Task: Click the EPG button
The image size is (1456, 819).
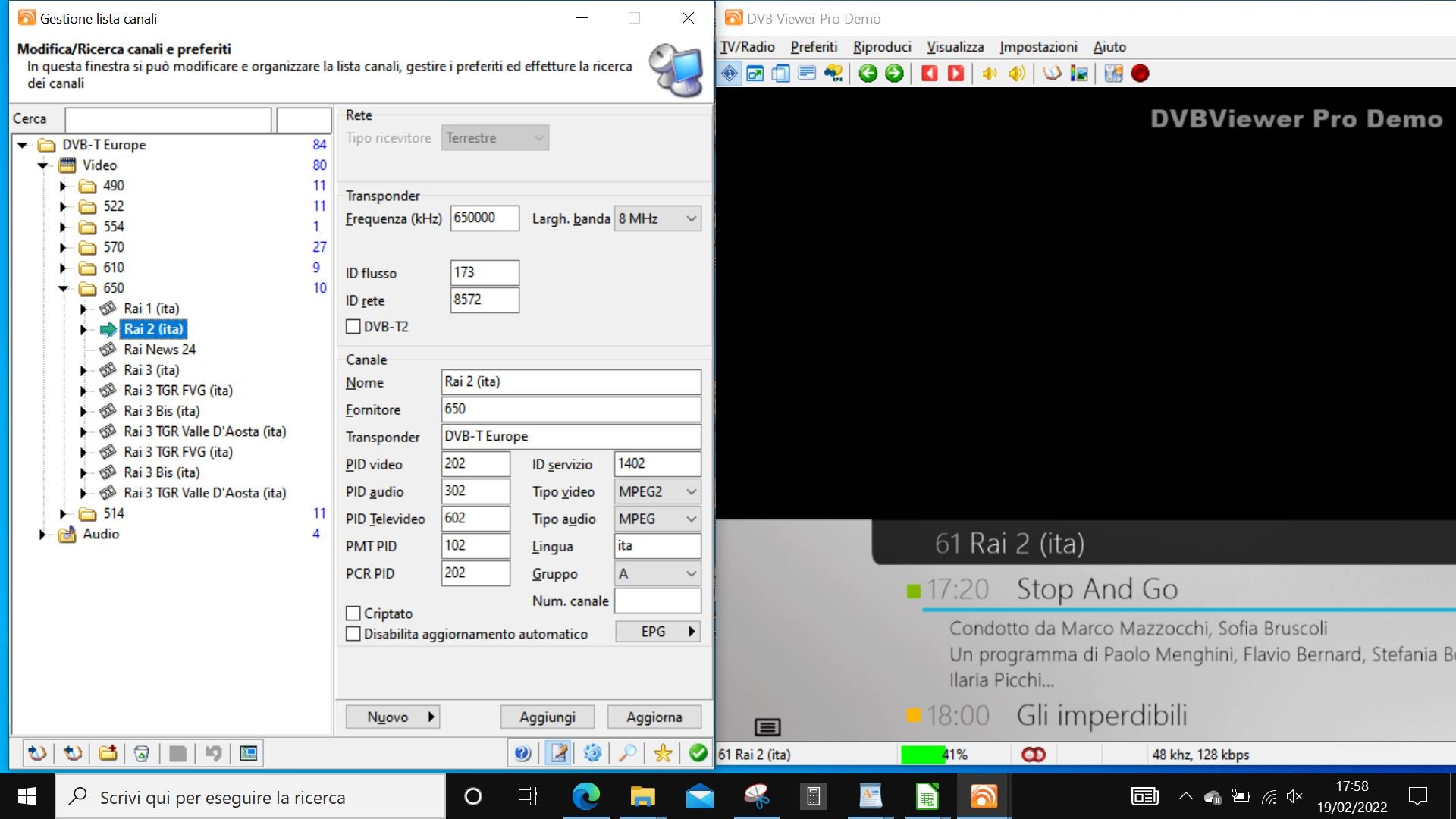Action: [657, 632]
